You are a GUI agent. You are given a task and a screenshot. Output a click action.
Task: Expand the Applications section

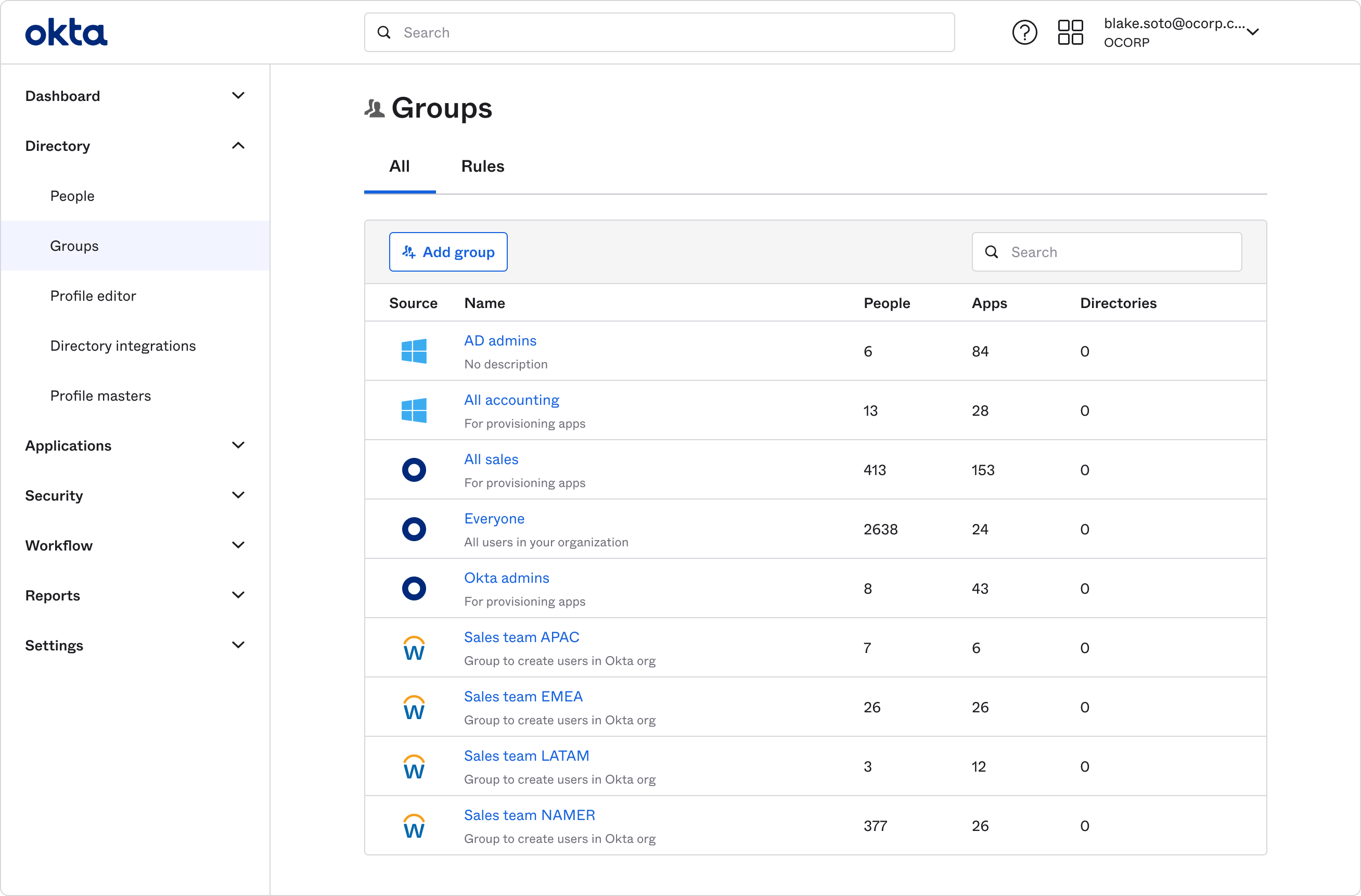pos(135,445)
